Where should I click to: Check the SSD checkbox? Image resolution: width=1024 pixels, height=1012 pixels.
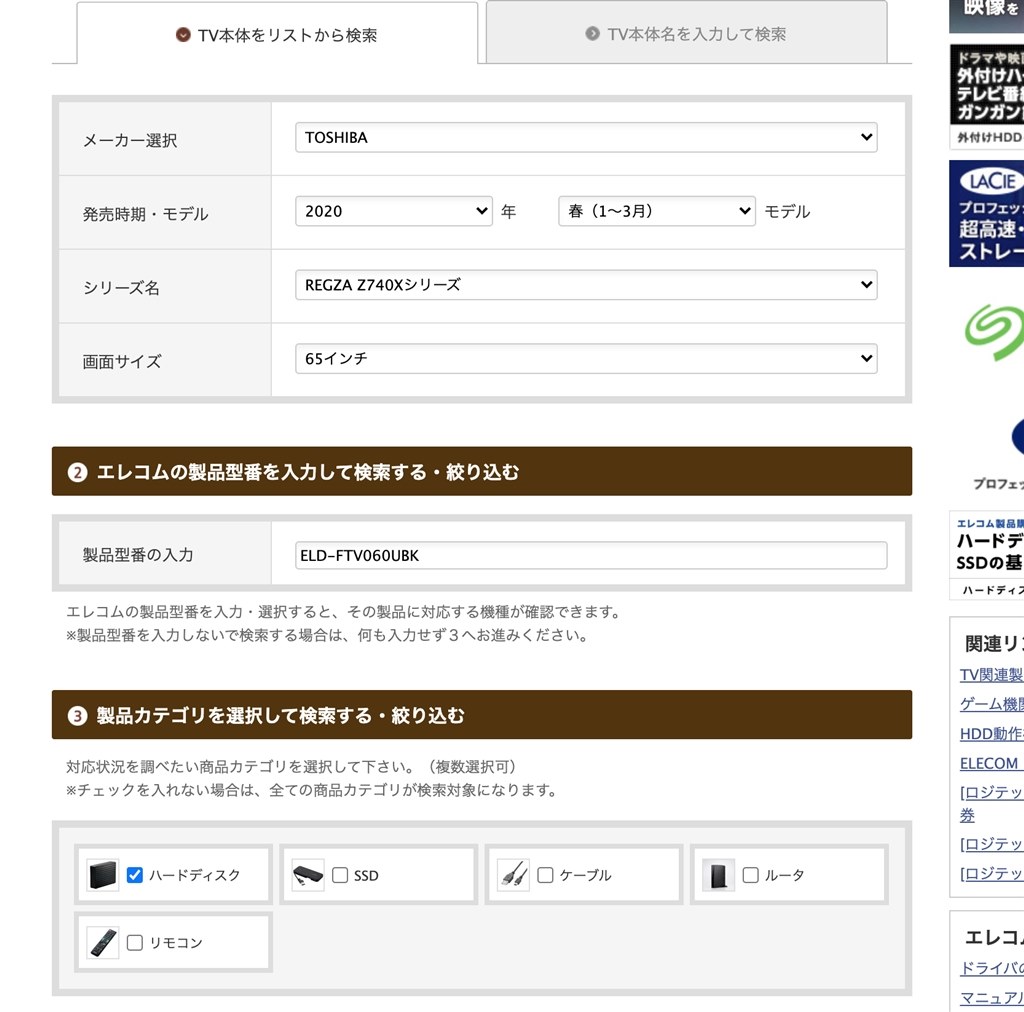(340, 875)
